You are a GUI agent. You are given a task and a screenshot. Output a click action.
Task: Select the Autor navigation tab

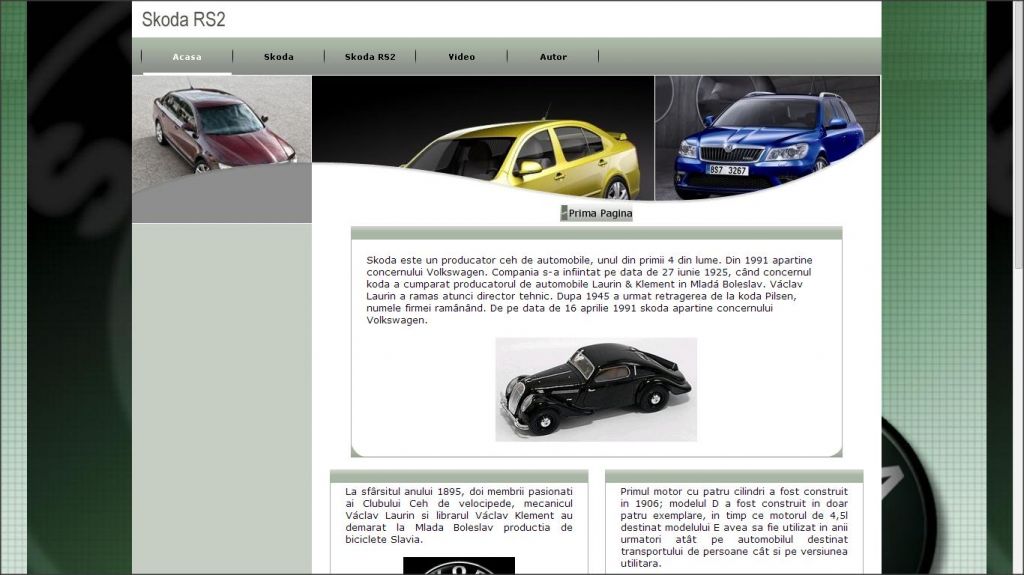point(553,57)
